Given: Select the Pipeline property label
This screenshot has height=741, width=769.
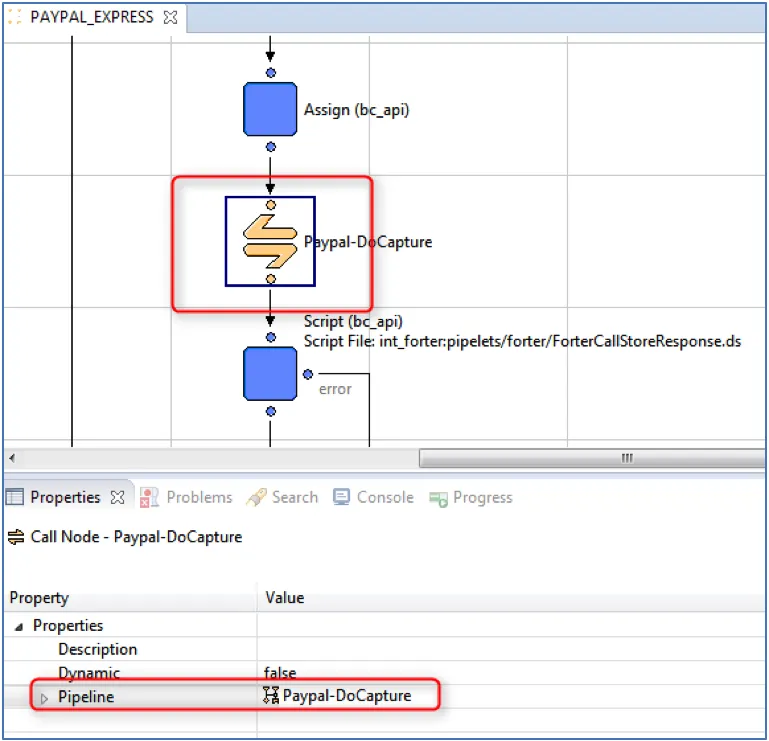Looking at the screenshot, I should [x=86, y=696].
